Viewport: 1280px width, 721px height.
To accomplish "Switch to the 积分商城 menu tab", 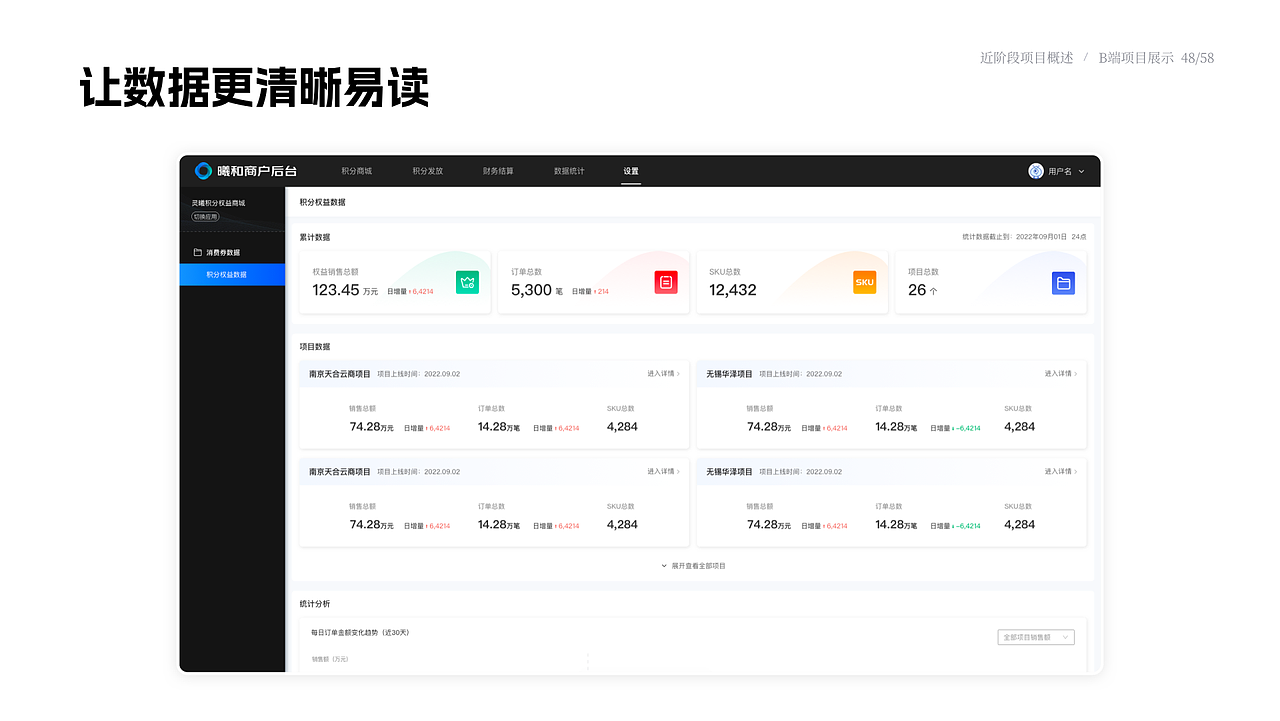I will 358,171.
